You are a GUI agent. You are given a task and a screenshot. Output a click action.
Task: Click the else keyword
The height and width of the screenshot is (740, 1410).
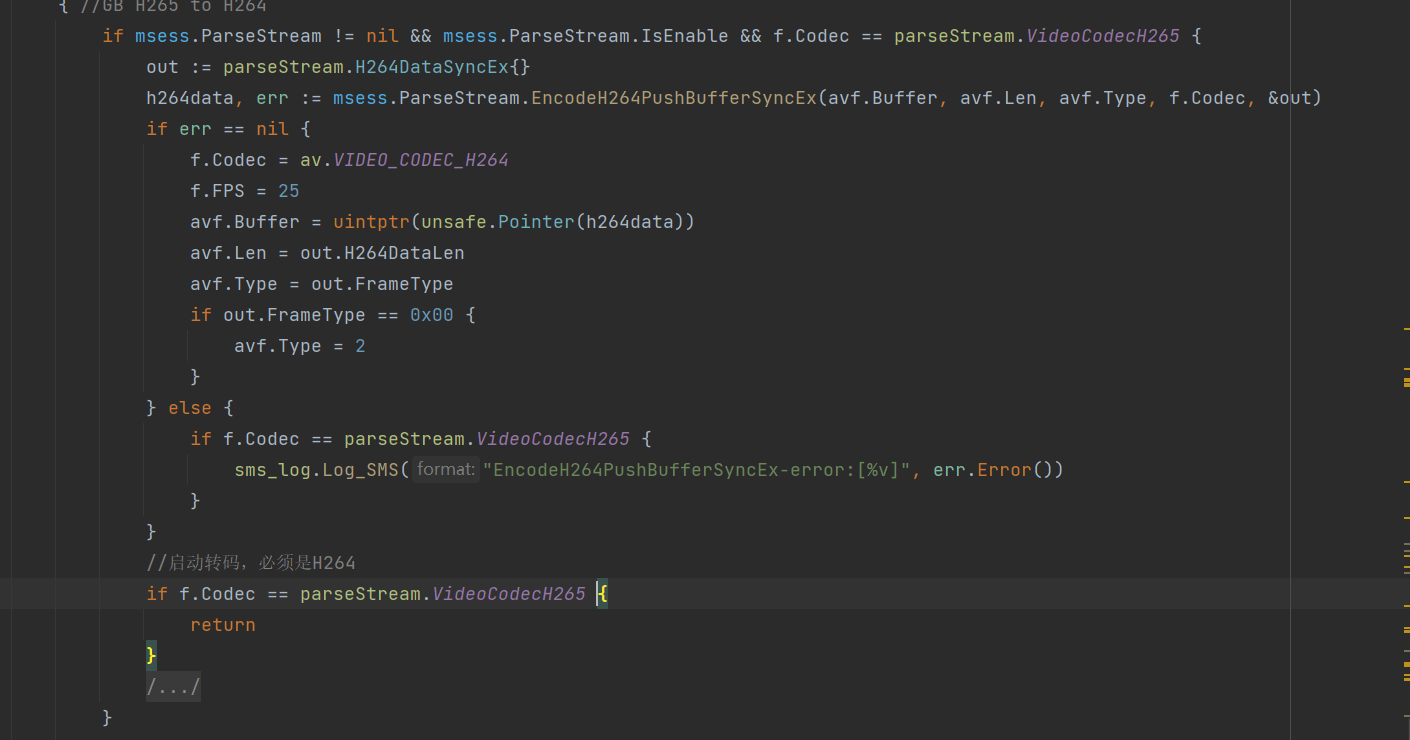click(190, 408)
